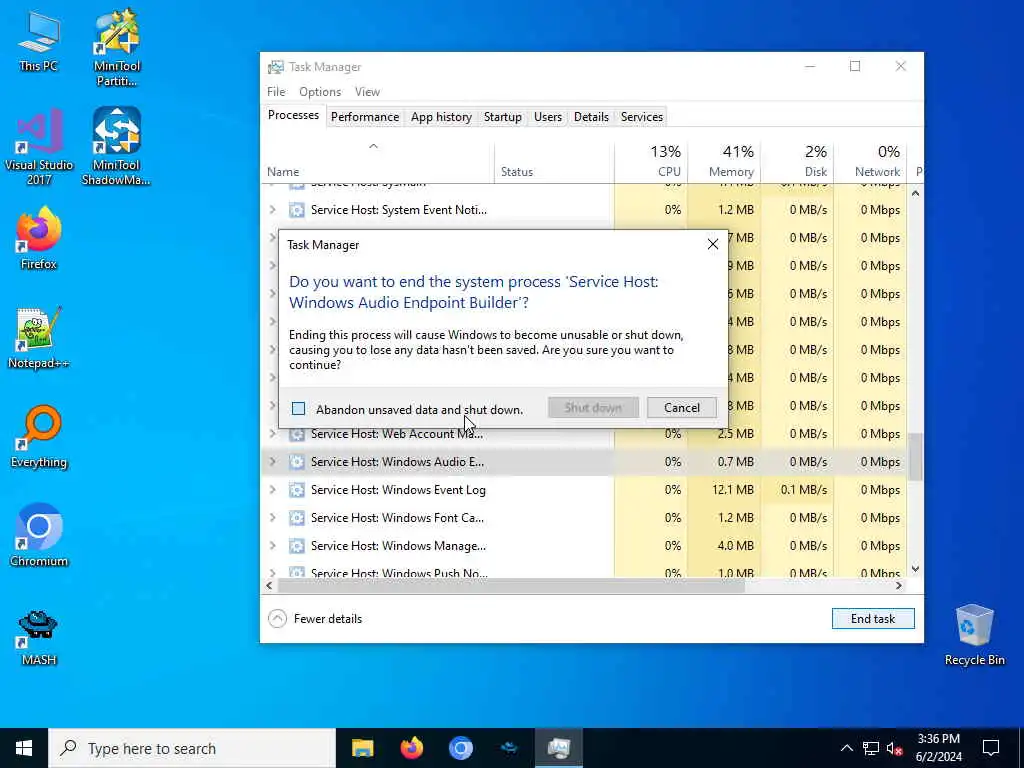Sort processes by Name column

point(377,161)
